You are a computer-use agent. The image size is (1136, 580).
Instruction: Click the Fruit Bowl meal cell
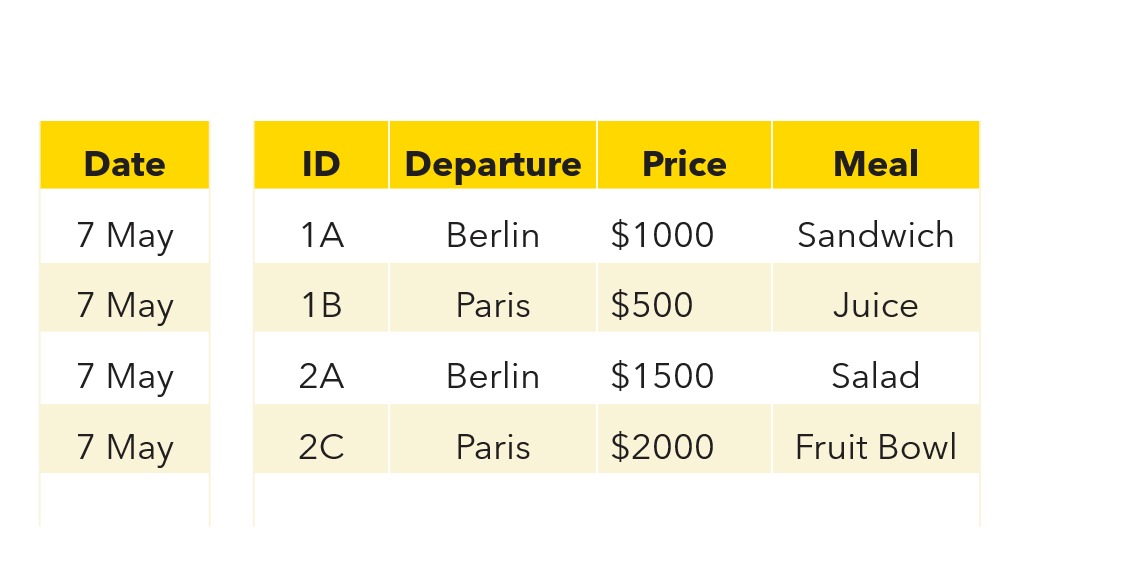[x=876, y=439]
